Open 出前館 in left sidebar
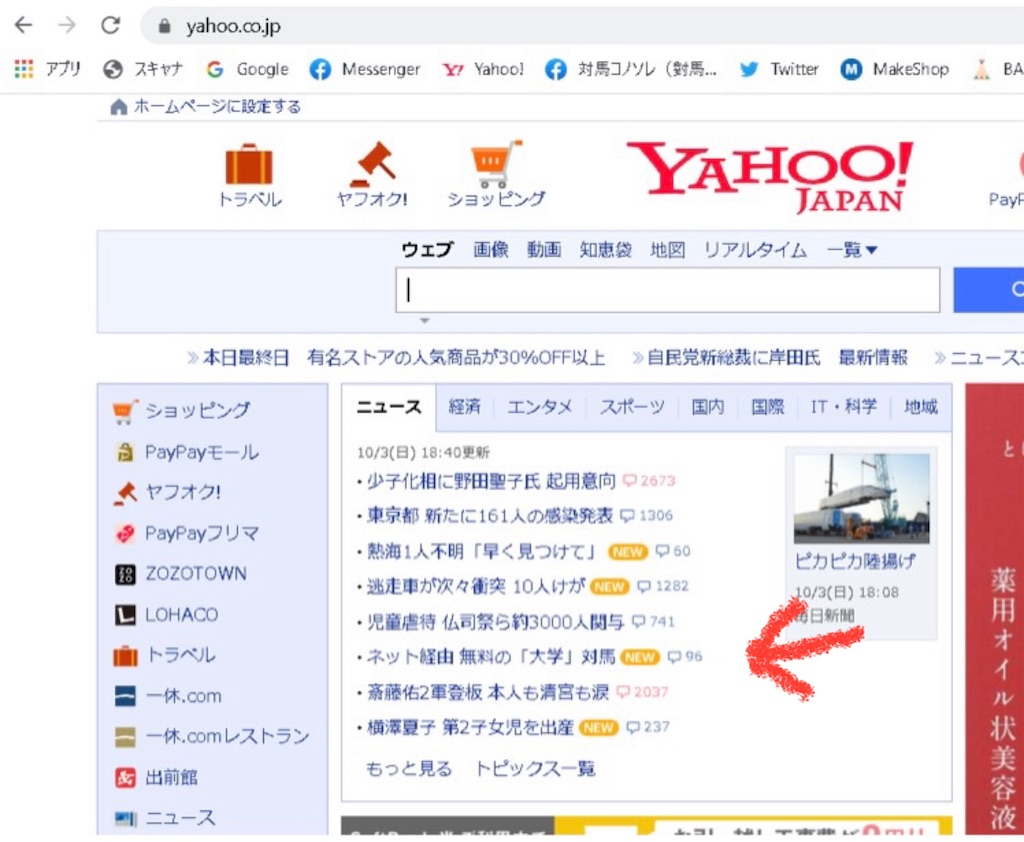The width and height of the screenshot is (1024, 842). click(156, 777)
